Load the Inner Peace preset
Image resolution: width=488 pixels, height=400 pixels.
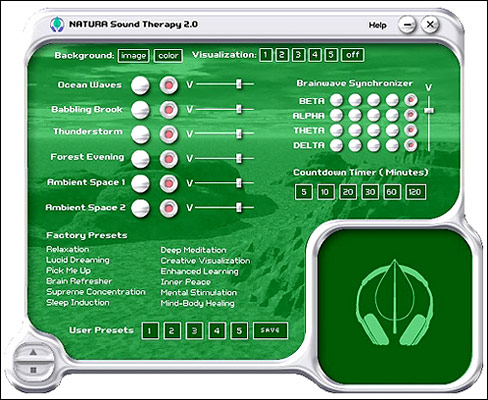coord(185,282)
